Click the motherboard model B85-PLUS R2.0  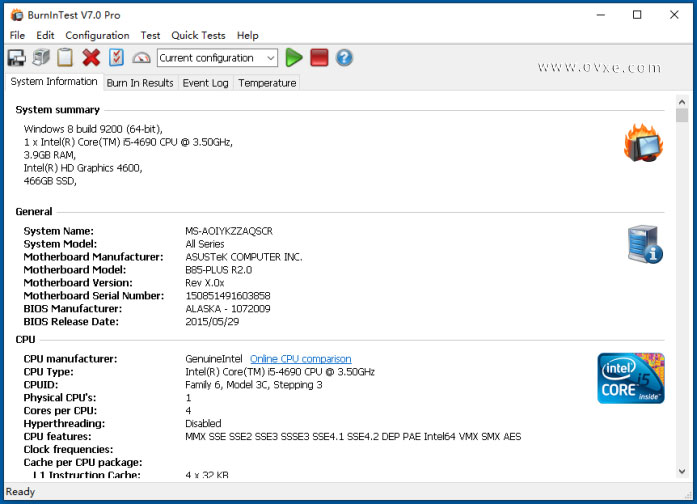[219, 270]
